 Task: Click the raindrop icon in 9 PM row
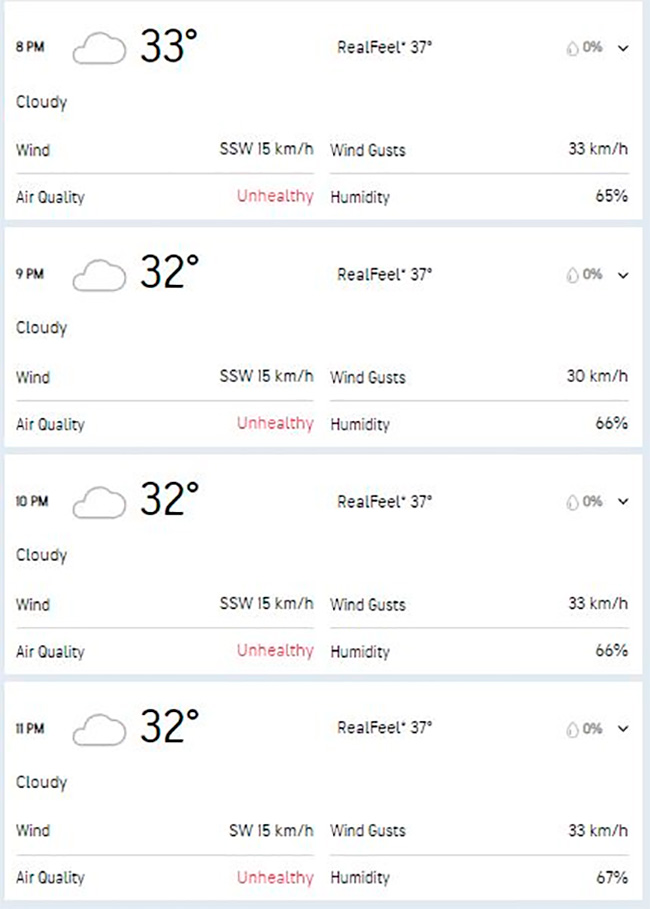[572, 275]
